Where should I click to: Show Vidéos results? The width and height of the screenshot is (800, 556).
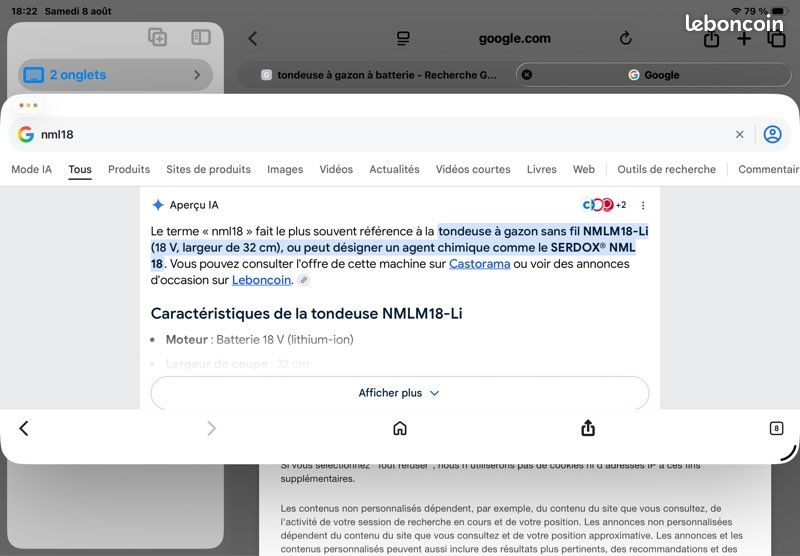pyautogui.click(x=336, y=169)
